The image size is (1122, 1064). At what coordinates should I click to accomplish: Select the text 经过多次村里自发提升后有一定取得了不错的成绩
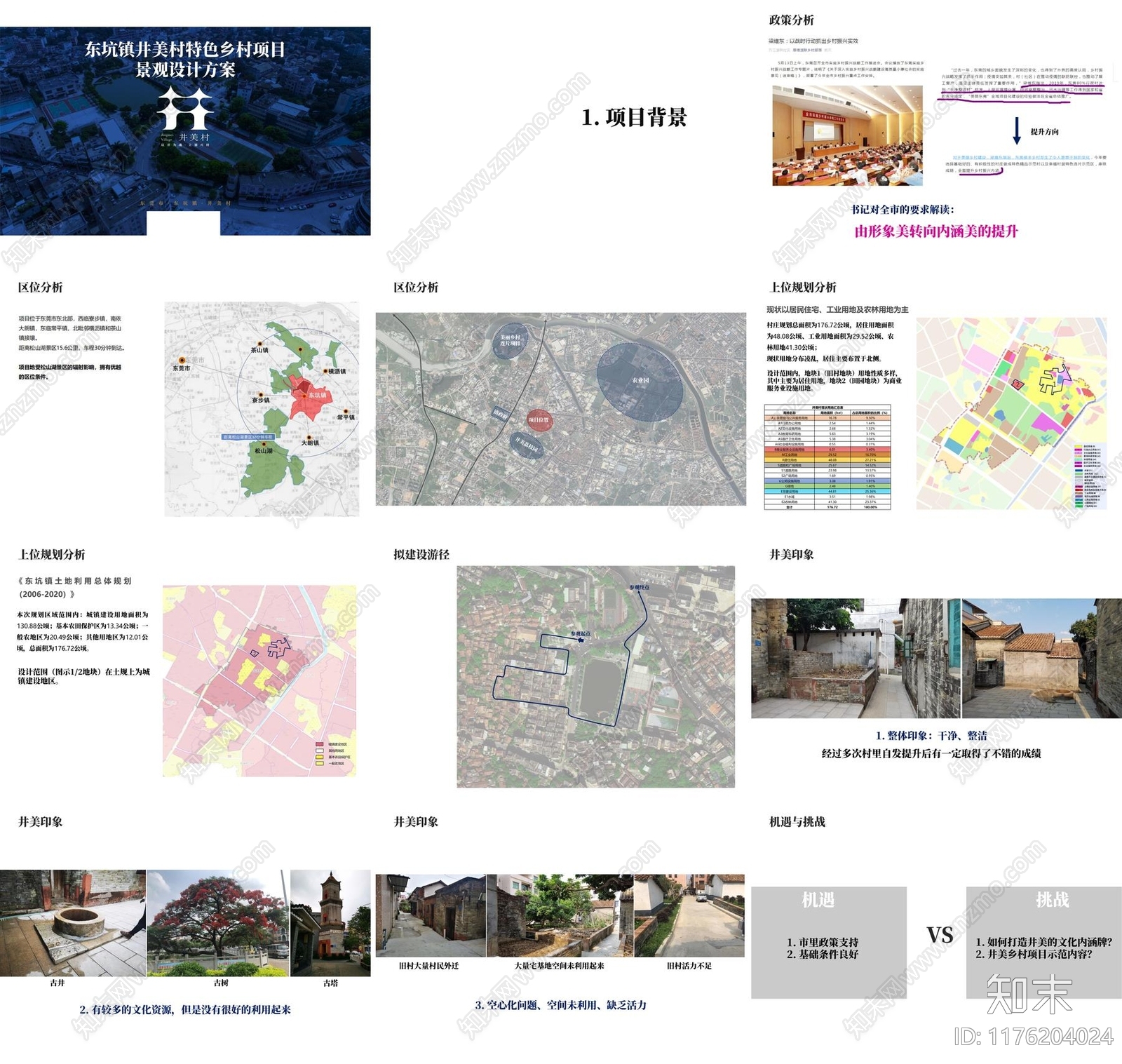click(931, 753)
